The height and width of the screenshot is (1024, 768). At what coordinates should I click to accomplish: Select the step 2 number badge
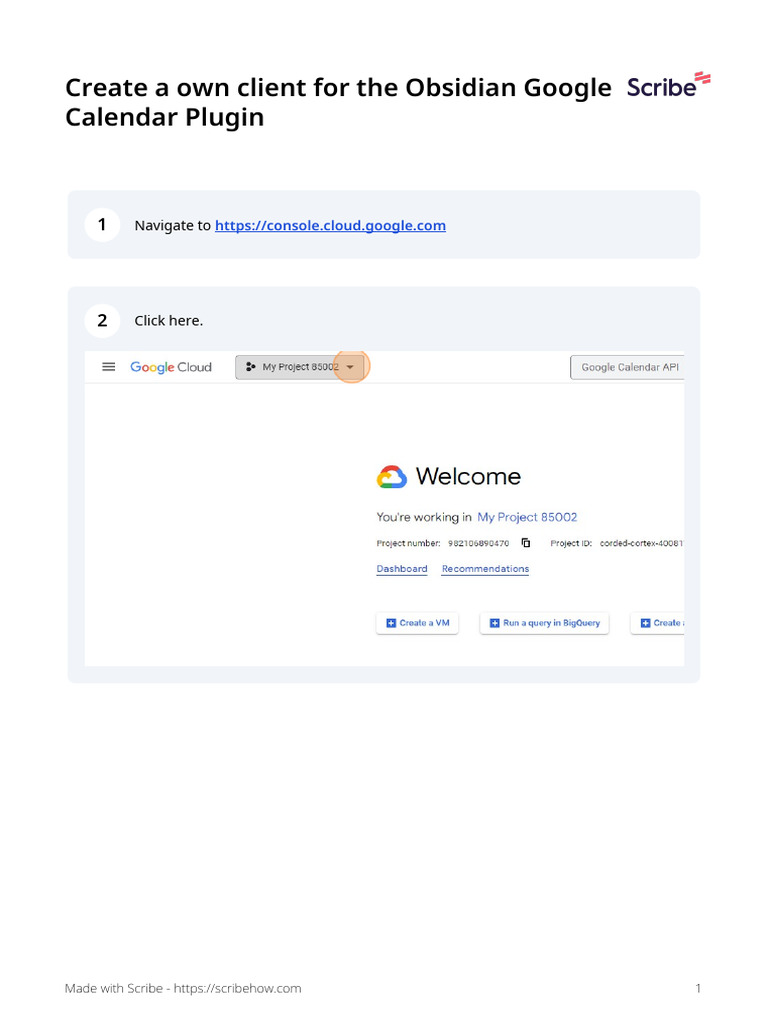[102, 321]
